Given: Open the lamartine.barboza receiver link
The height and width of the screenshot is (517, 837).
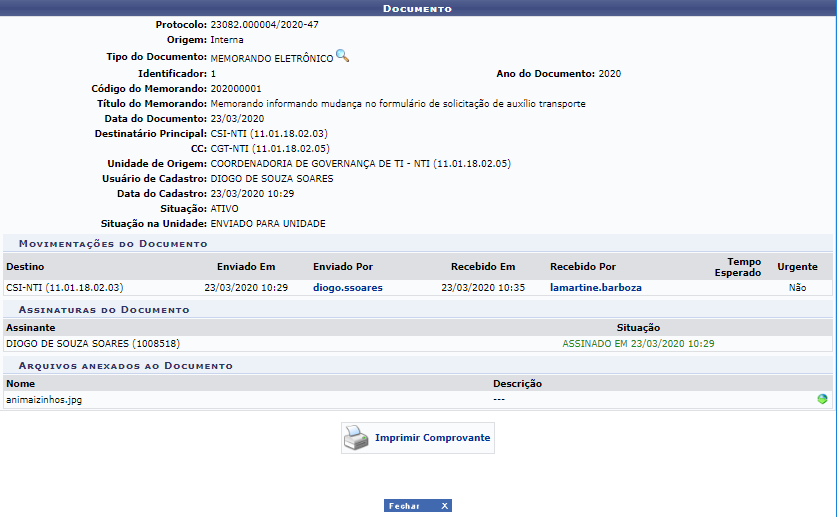Looking at the screenshot, I should 595,287.
